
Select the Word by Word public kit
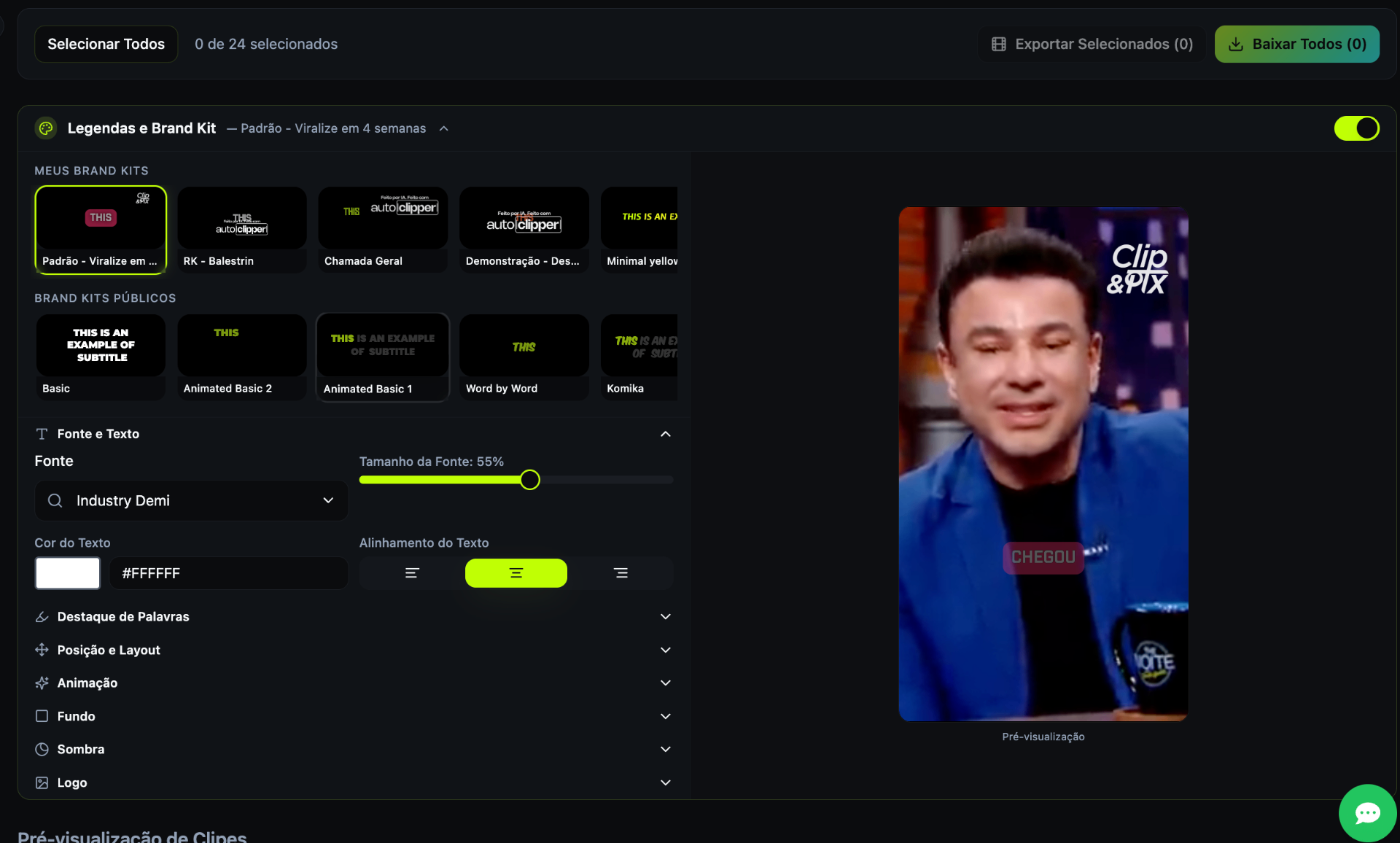click(524, 357)
